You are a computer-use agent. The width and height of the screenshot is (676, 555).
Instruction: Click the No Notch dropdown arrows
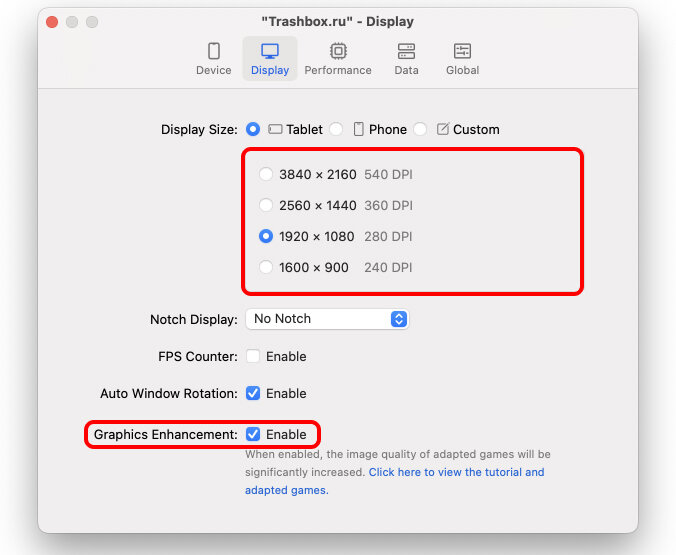[399, 319]
